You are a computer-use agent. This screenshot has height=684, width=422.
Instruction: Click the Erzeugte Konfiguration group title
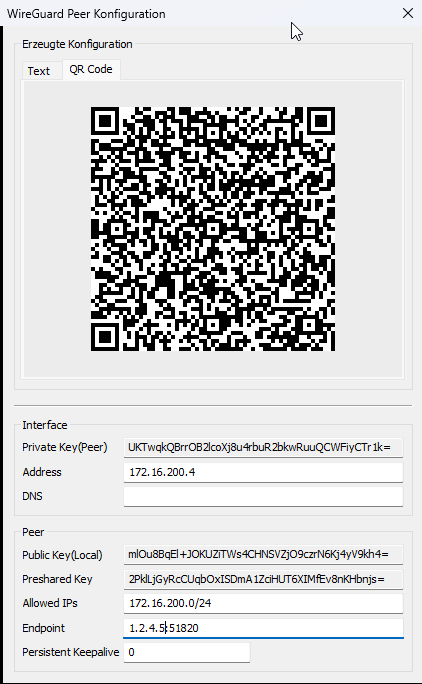pyautogui.click(x=77, y=44)
